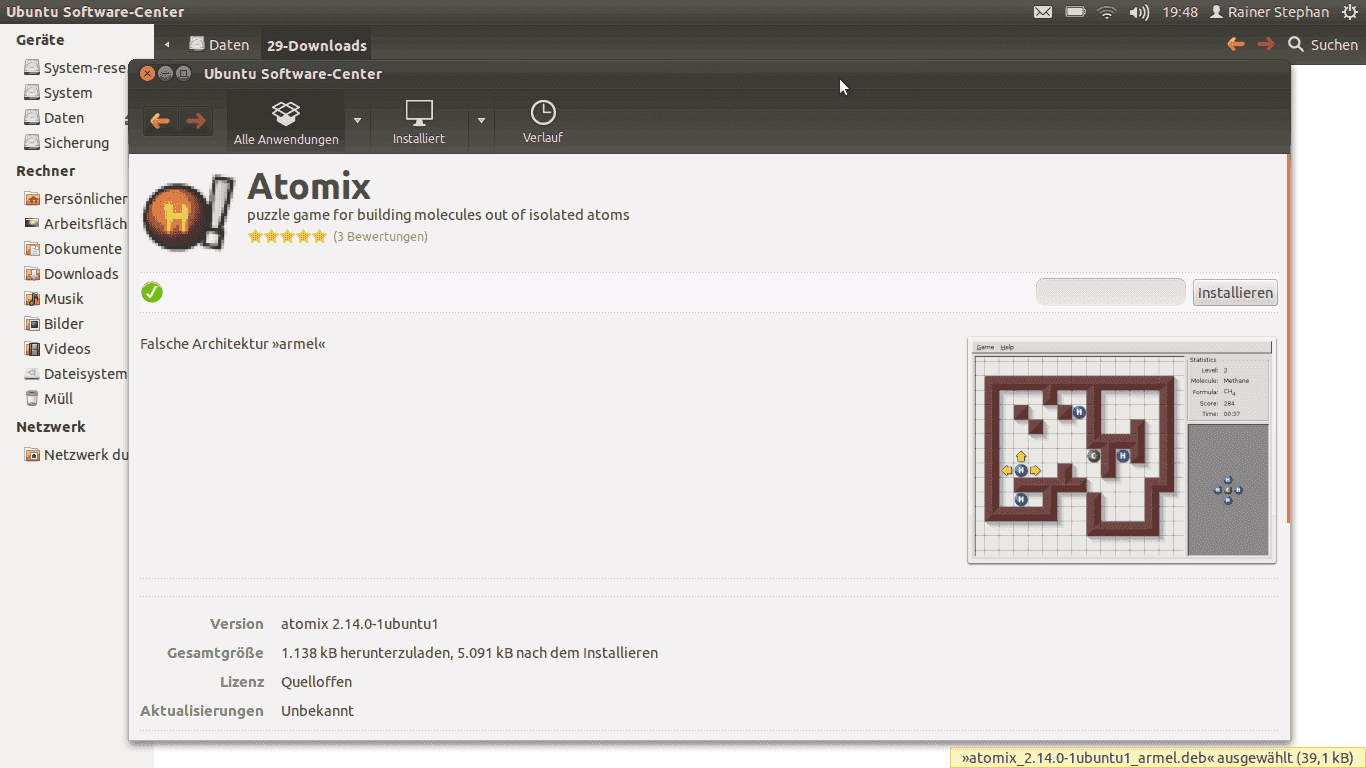Open Sicherung drive in file manager sidebar
This screenshot has height=768, width=1366.
click(x=67, y=143)
